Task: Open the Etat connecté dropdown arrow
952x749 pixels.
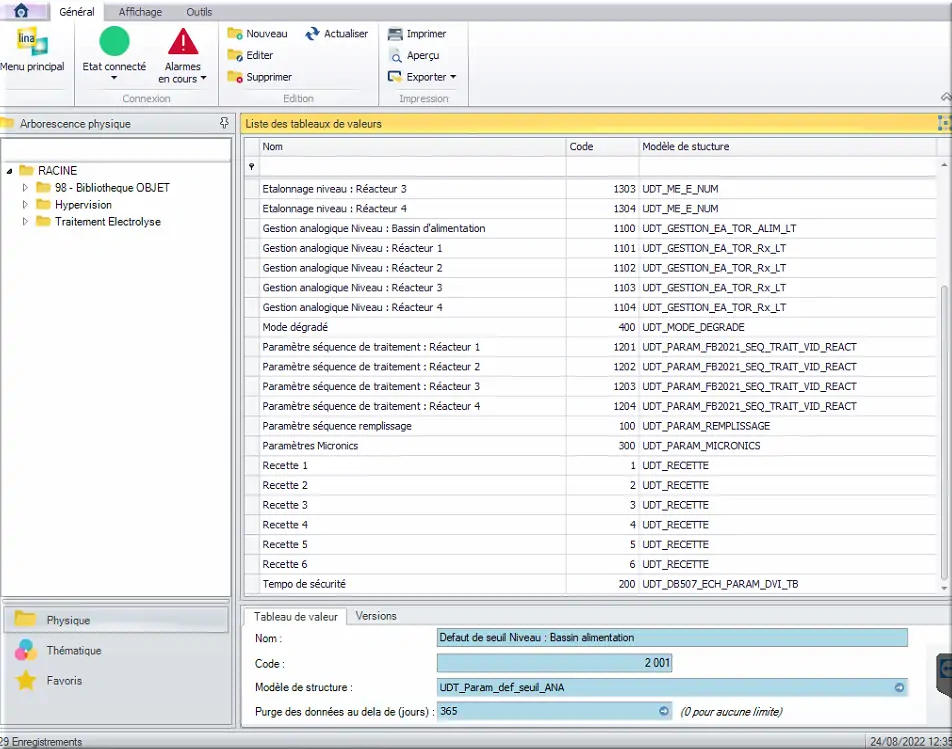Action: 114,78
